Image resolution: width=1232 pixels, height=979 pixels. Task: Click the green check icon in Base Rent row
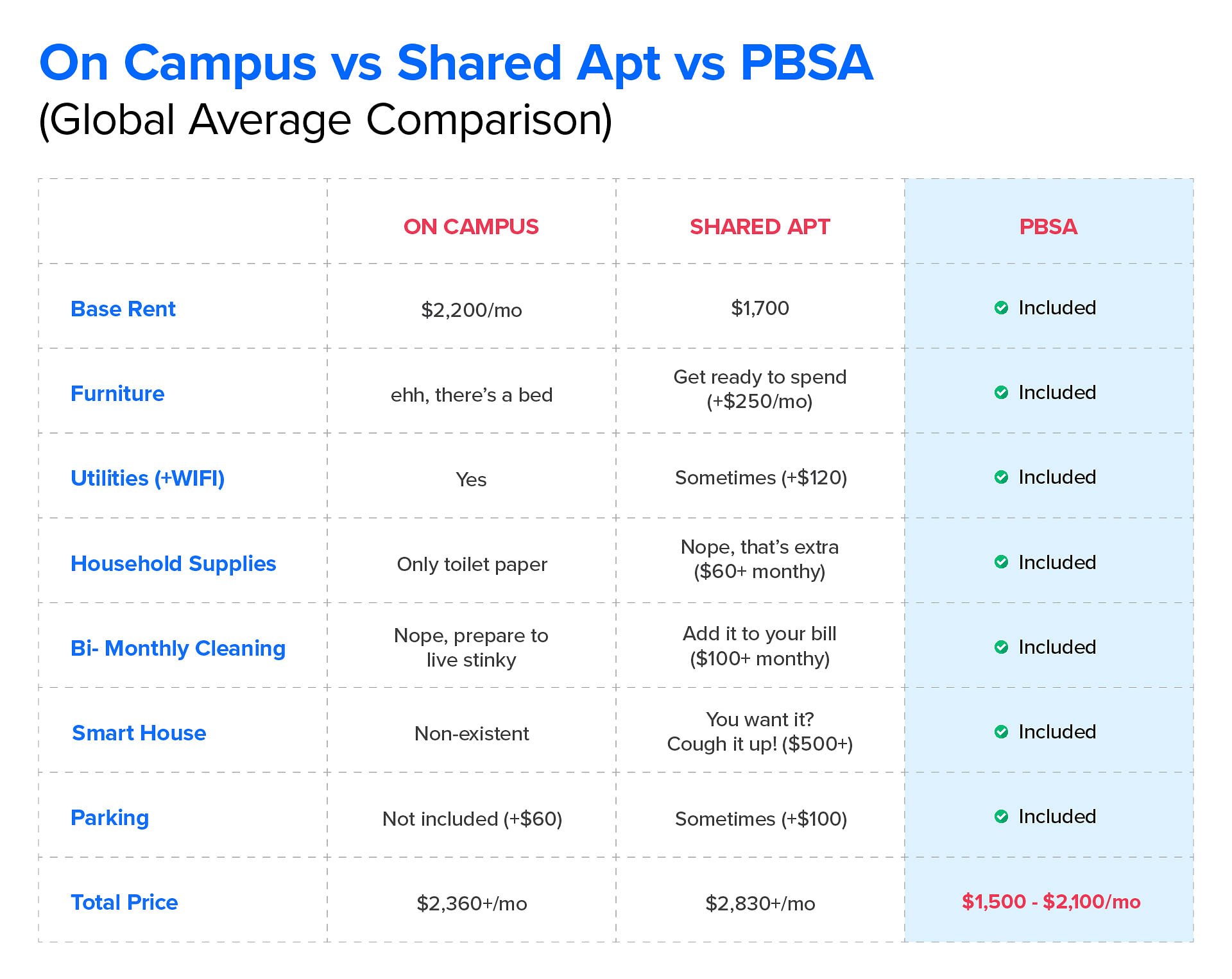(x=1001, y=308)
